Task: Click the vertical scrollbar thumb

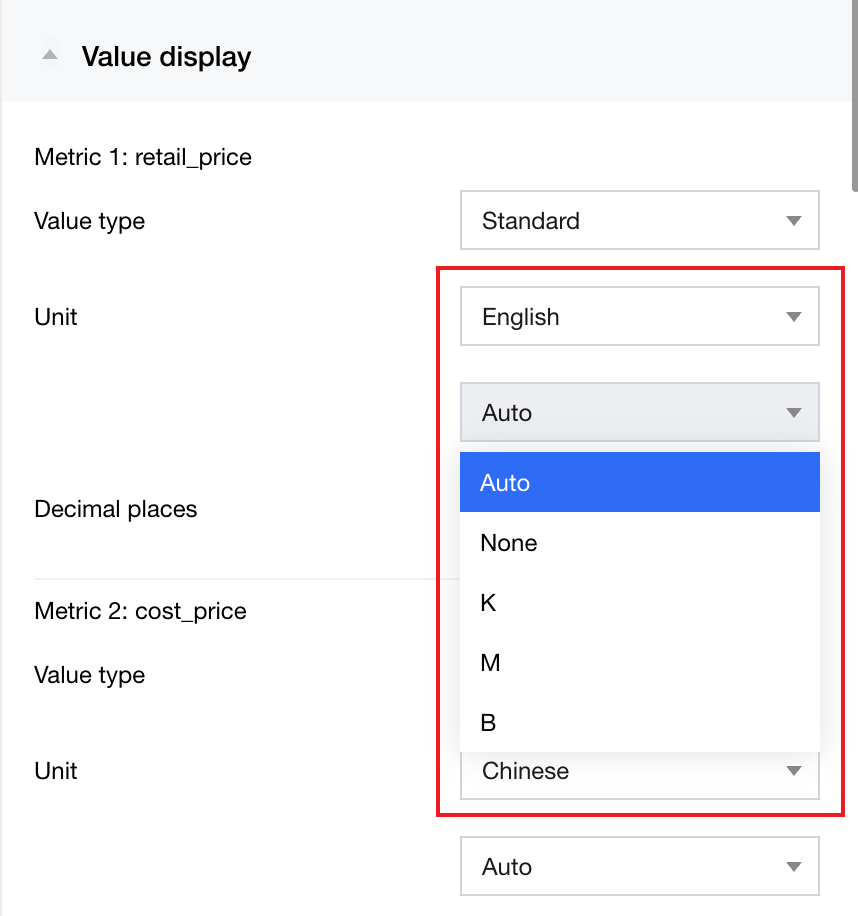Action: click(x=853, y=95)
